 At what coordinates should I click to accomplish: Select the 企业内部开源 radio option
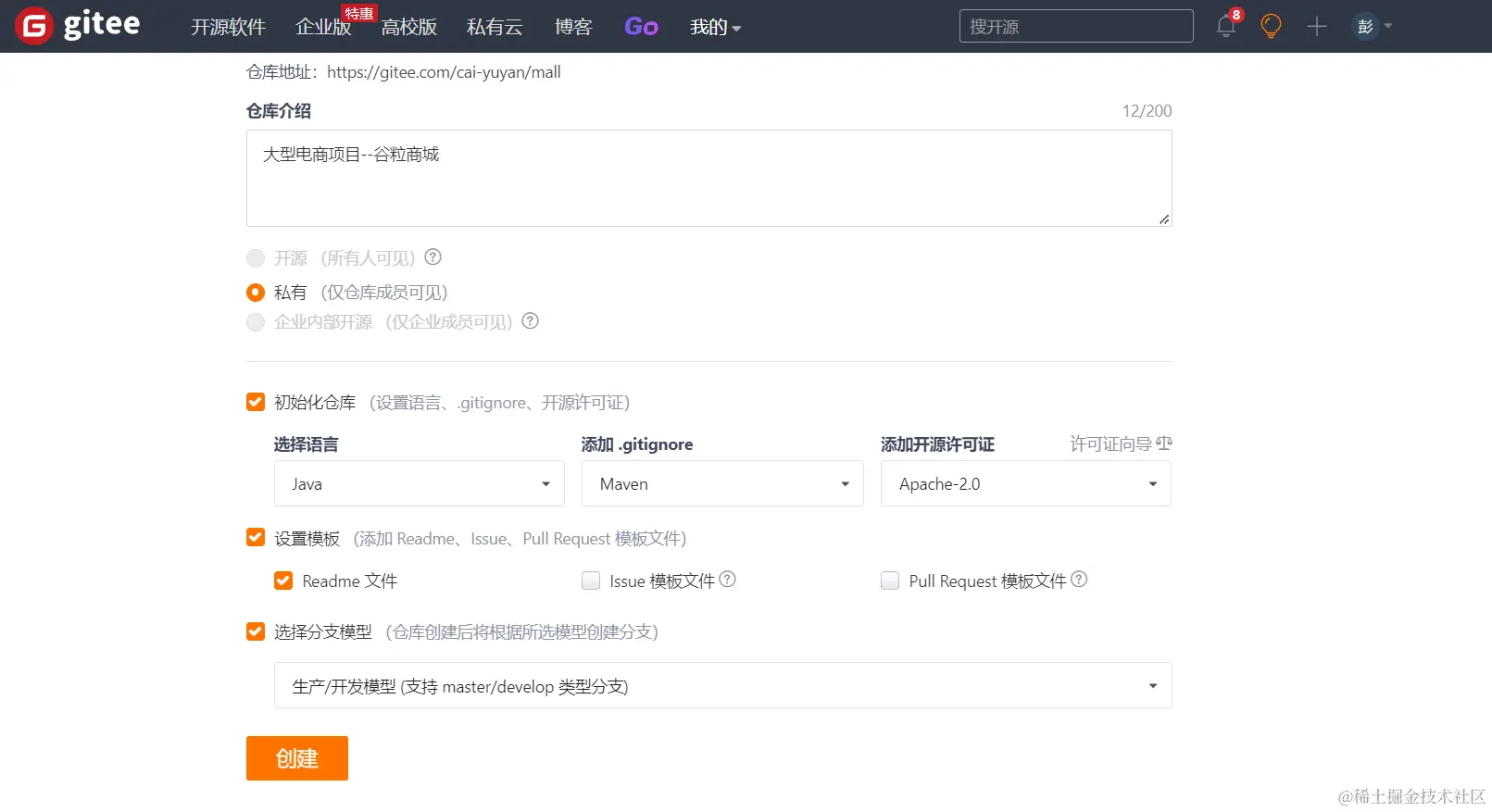256,322
